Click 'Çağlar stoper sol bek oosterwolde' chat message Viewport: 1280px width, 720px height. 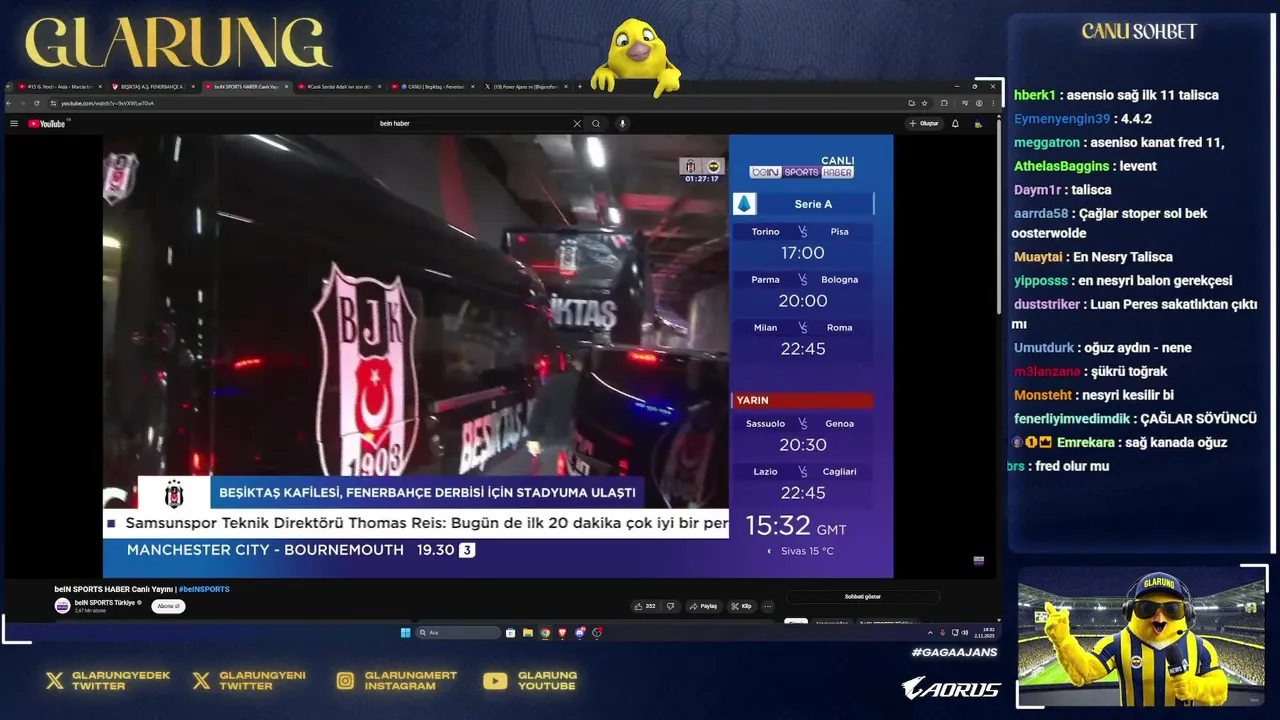click(1110, 223)
